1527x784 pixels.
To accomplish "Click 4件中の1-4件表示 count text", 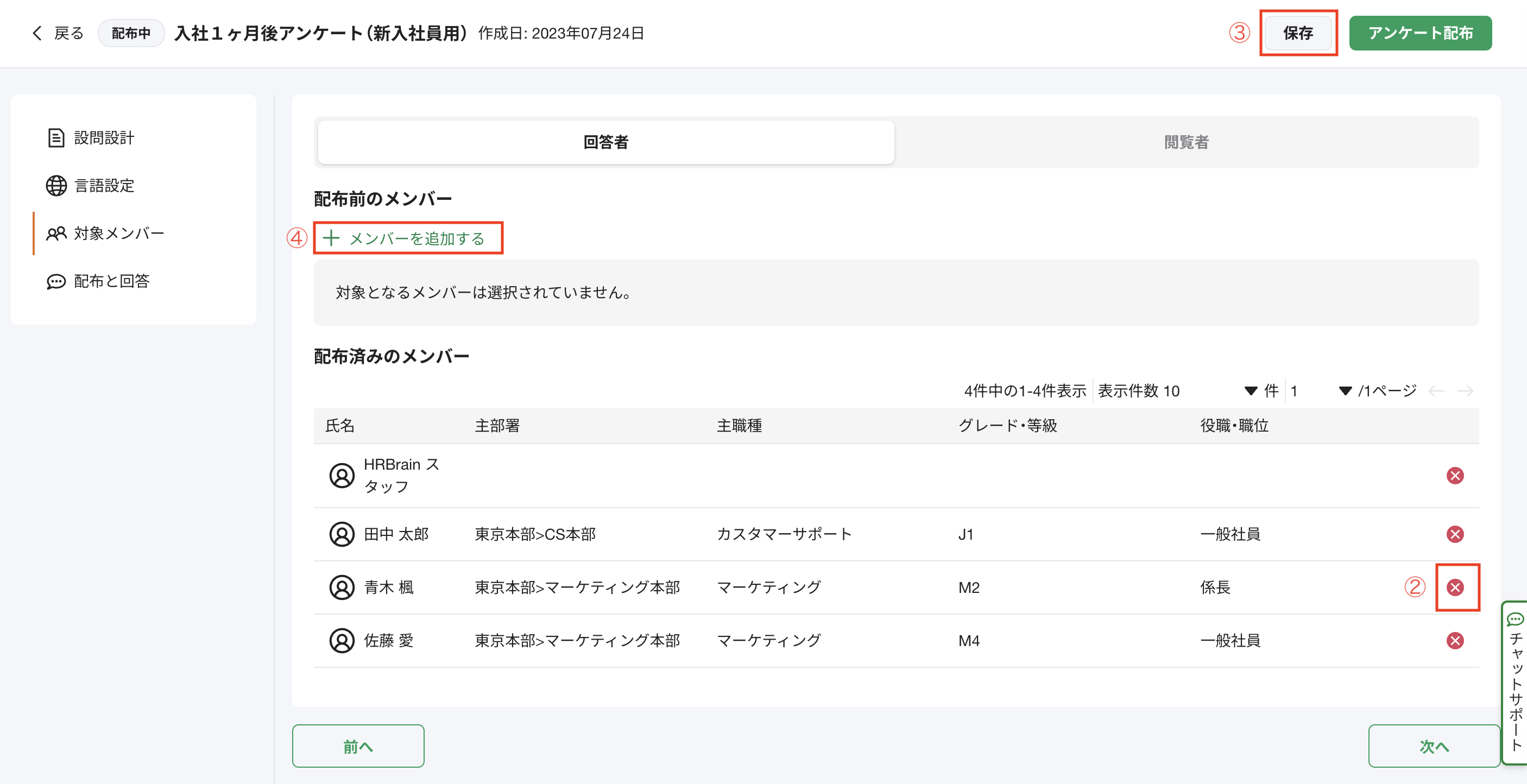I will click(x=1025, y=390).
